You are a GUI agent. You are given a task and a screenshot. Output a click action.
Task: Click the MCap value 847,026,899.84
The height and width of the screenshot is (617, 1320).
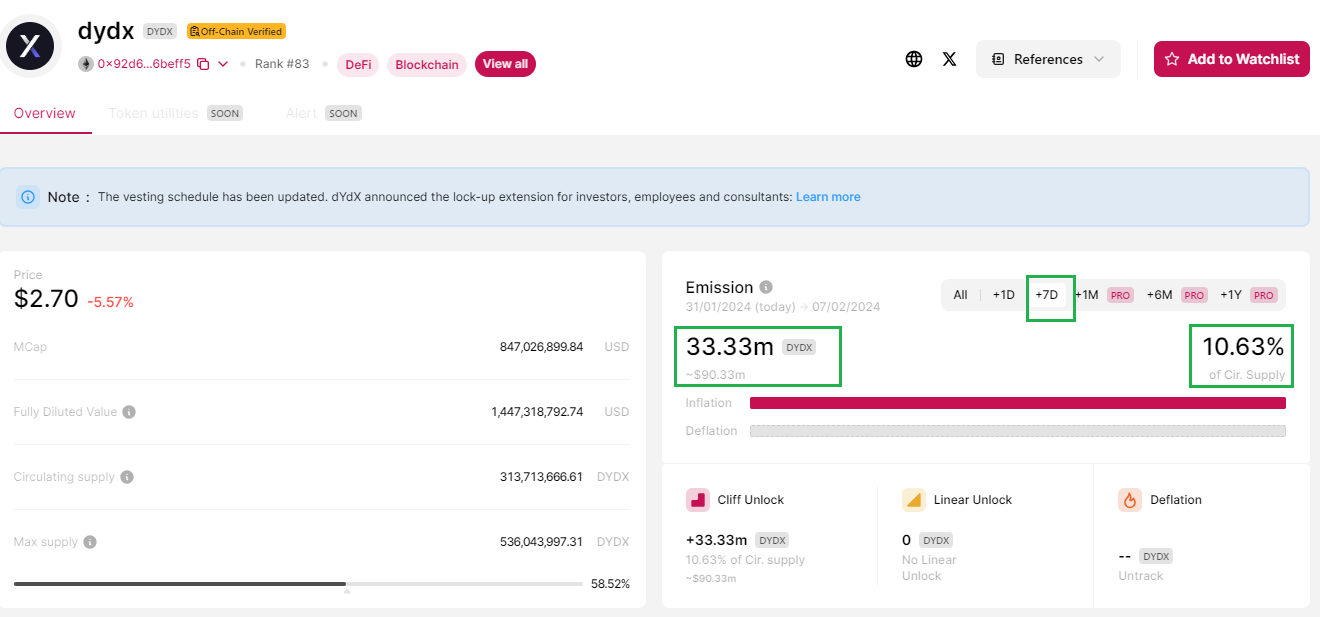click(x=541, y=347)
